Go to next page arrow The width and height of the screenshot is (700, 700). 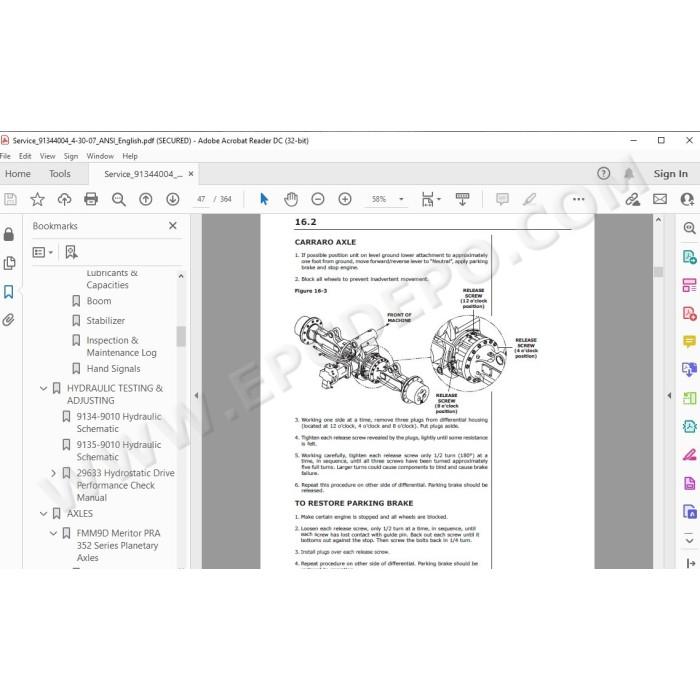(173, 199)
